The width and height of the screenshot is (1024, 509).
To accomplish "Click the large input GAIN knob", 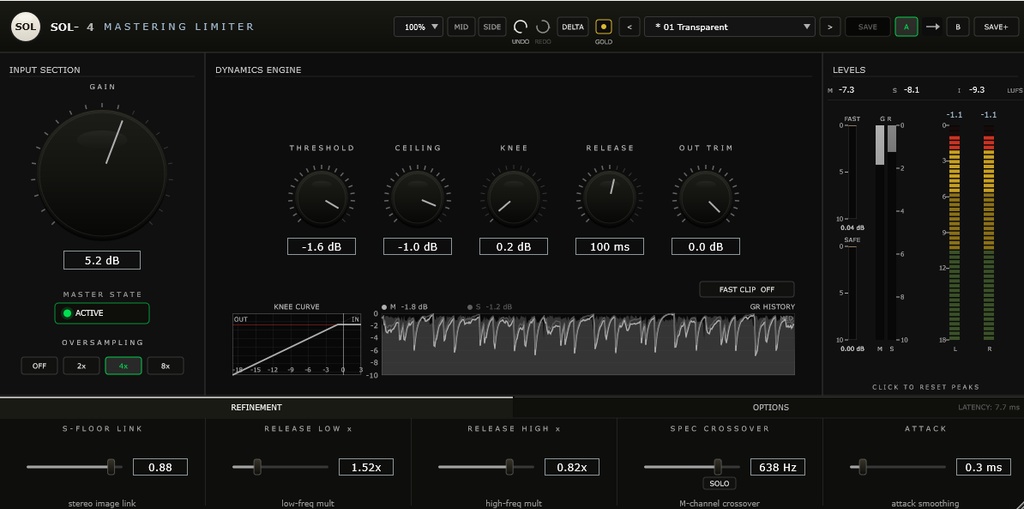I will tap(102, 173).
